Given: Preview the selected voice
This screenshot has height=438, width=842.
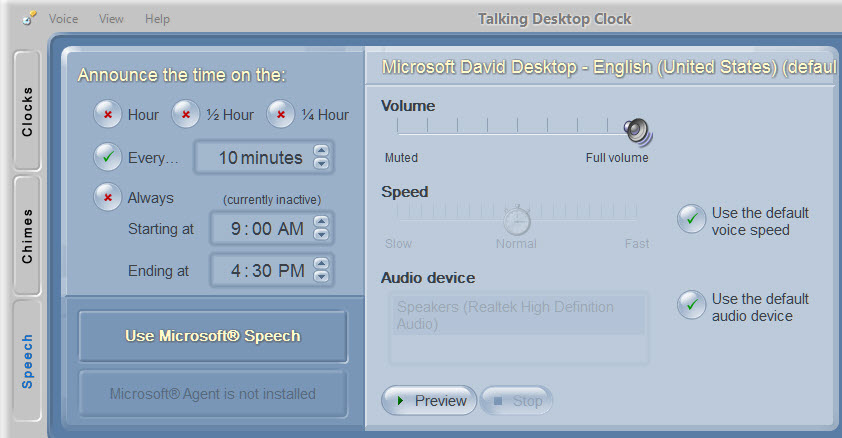Looking at the screenshot, I should [x=429, y=400].
